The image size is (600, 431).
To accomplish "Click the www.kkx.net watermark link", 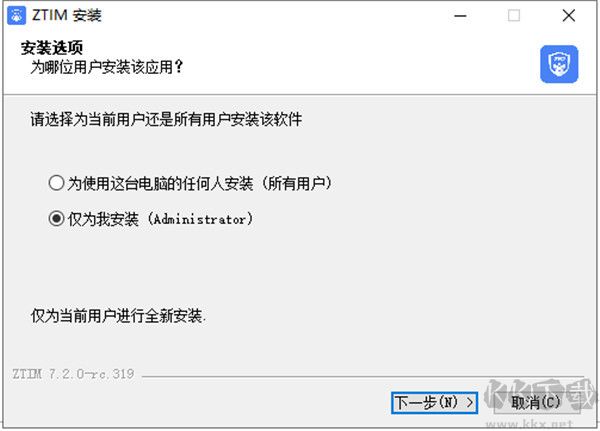I will [529, 424].
